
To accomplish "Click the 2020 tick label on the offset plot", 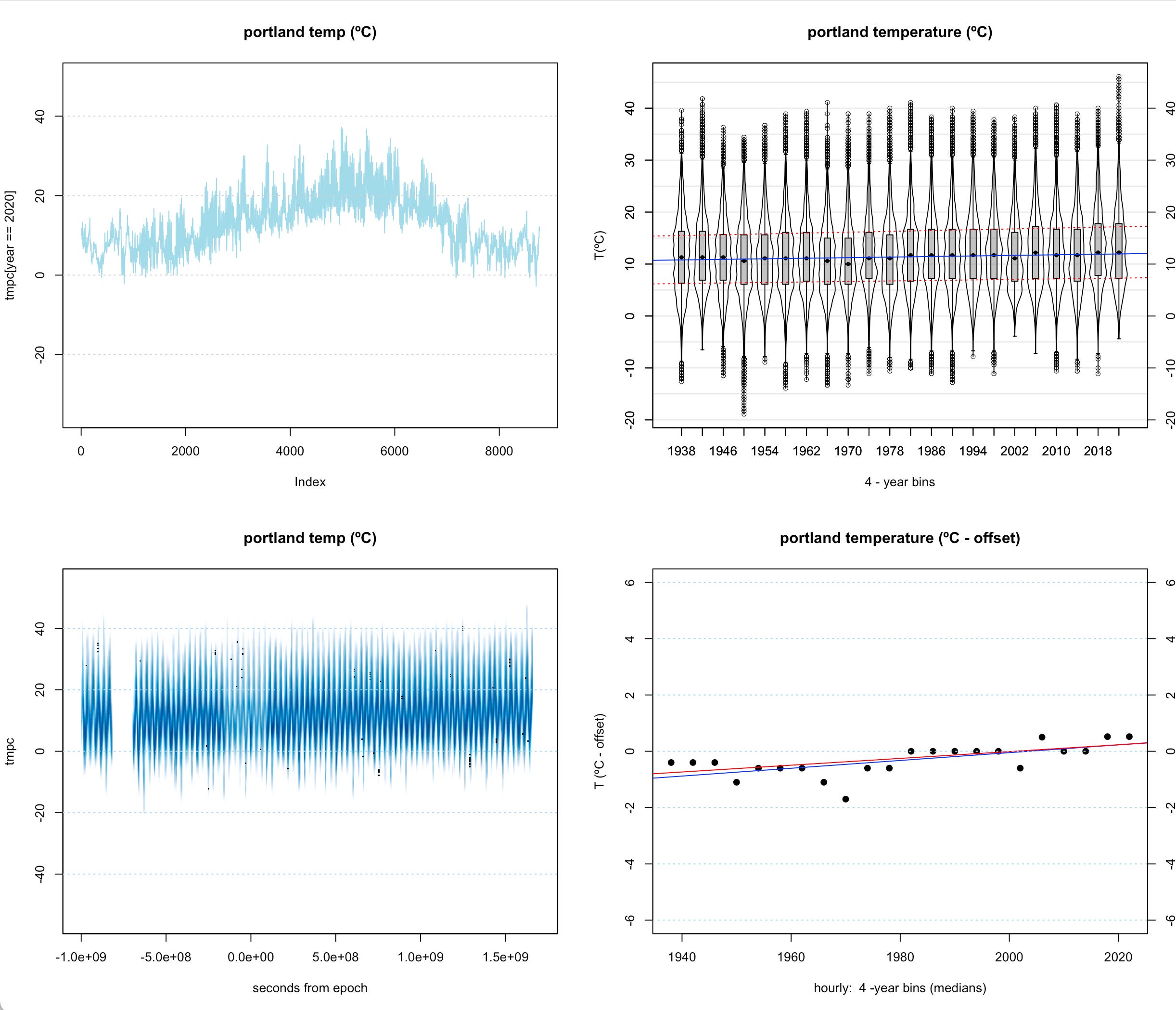I will tap(1118, 957).
